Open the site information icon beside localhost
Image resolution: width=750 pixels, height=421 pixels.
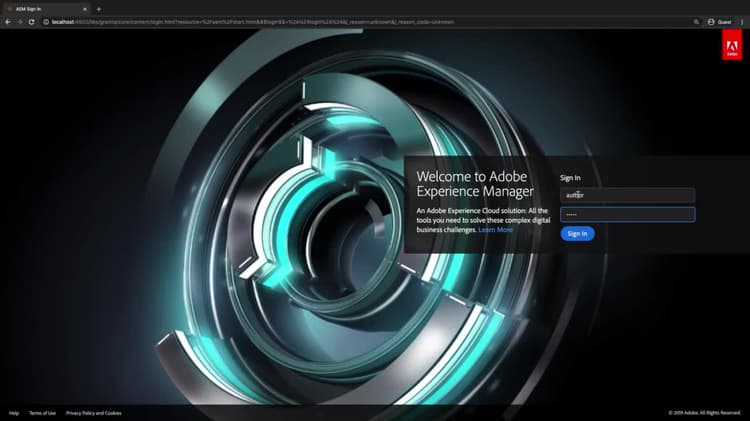[x=46, y=22]
